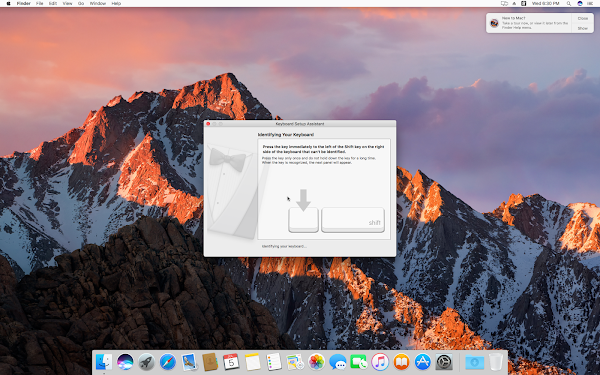Open the Go menu
This screenshot has height=375, width=600.
(81, 3)
